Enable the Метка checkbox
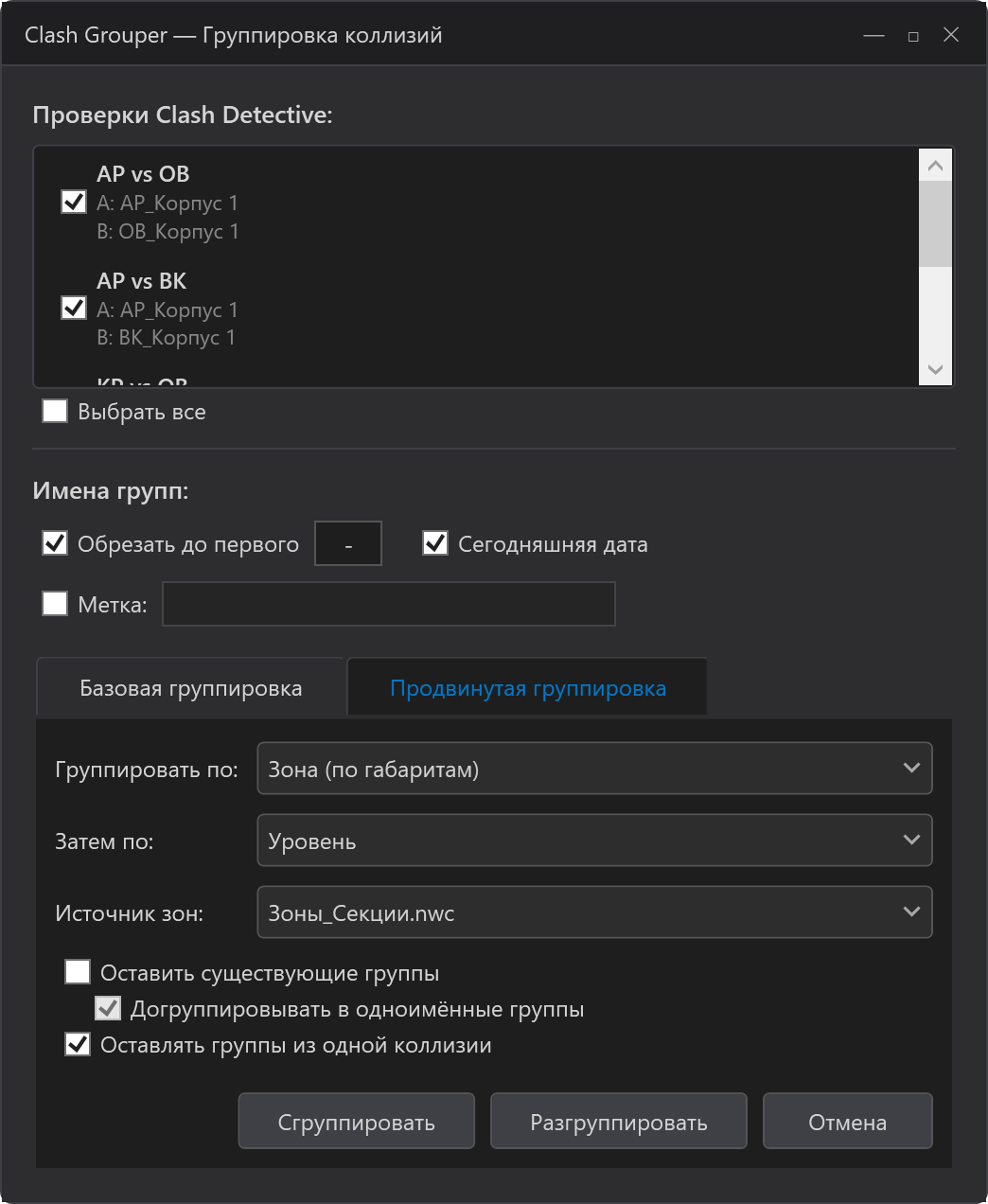The height and width of the screenshot is (1204, 988). [55, 604]
